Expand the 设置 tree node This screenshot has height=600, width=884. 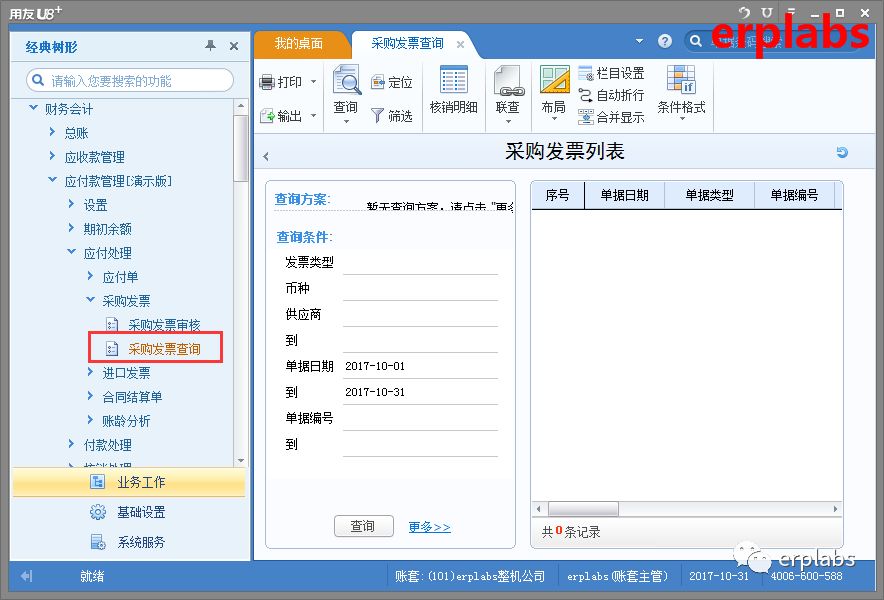pos(72,204)
